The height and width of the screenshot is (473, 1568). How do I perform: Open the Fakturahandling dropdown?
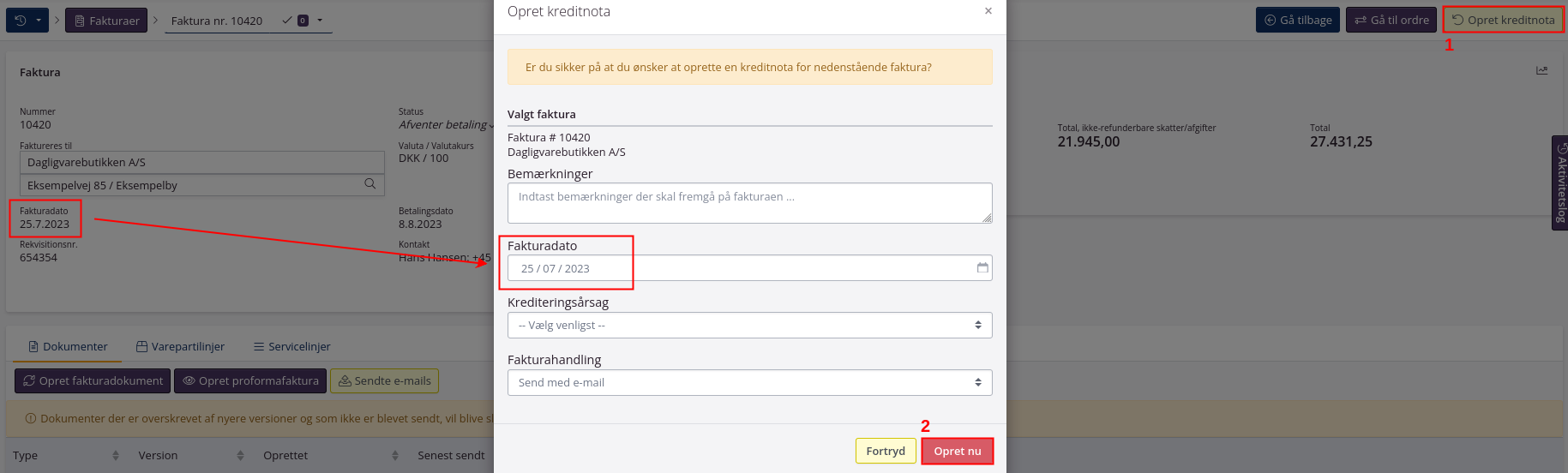coord(749,383)
